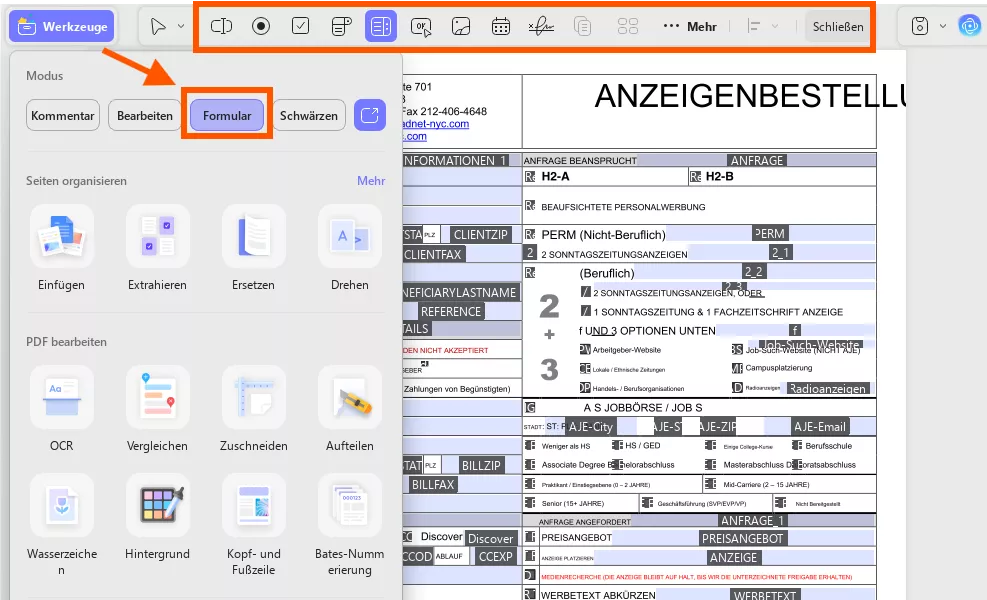The height and width of the screenshot is (600, 987).
Task: Select the image field tool
Action: pyautogui.click(x=461, y=26)
